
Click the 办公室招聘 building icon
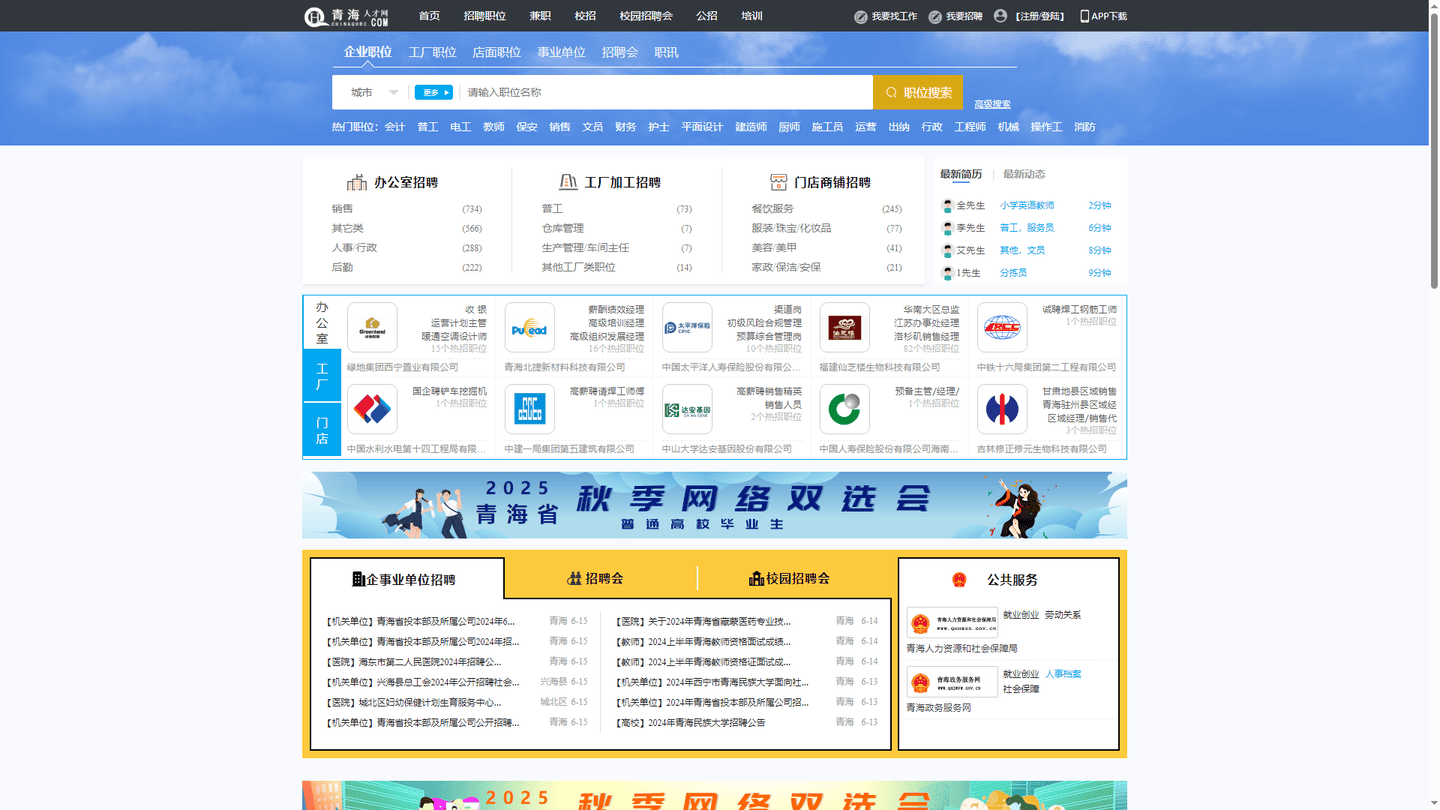click(x=357, y=182)
